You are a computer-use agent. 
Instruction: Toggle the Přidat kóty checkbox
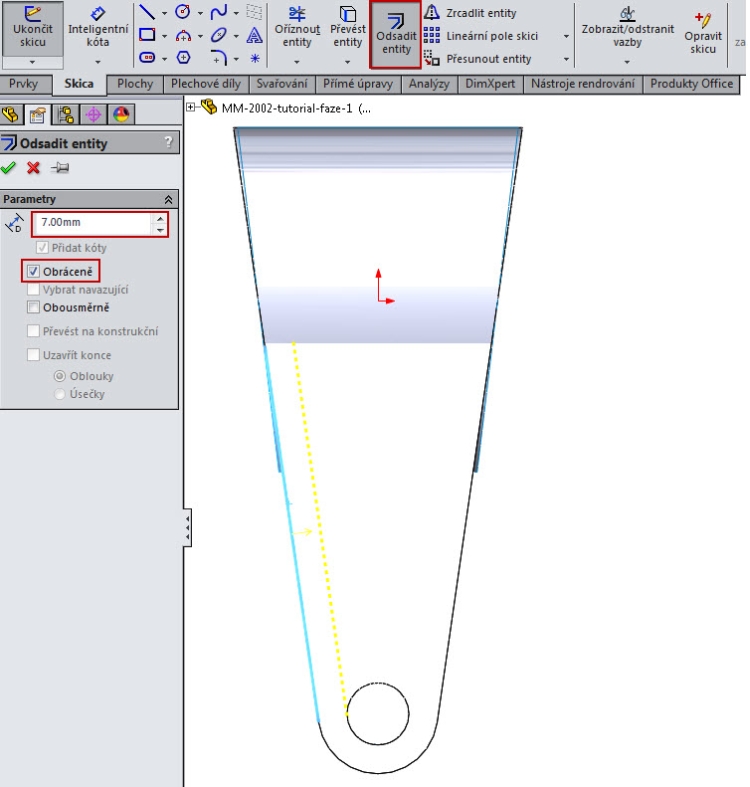pyautogui.click(x=43, y=247)
